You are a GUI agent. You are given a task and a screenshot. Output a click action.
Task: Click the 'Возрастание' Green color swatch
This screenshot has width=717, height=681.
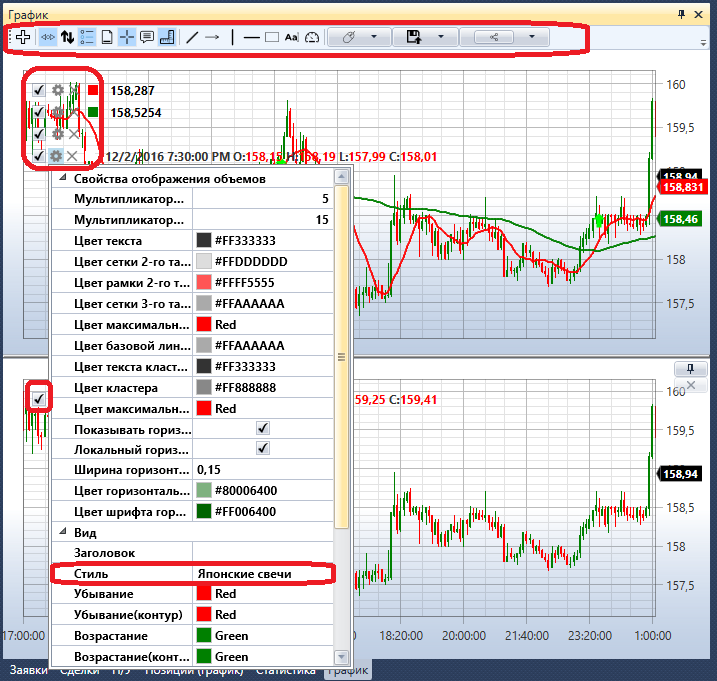tap(203, 635)
